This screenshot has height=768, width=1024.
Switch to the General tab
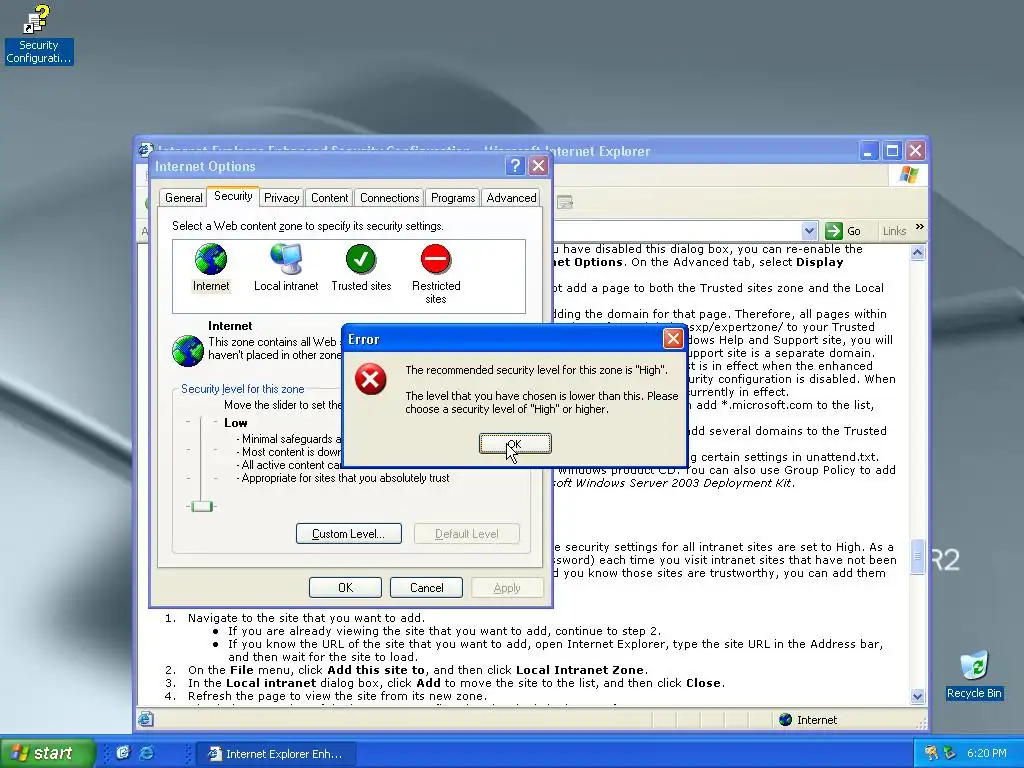tap(184, 198)
